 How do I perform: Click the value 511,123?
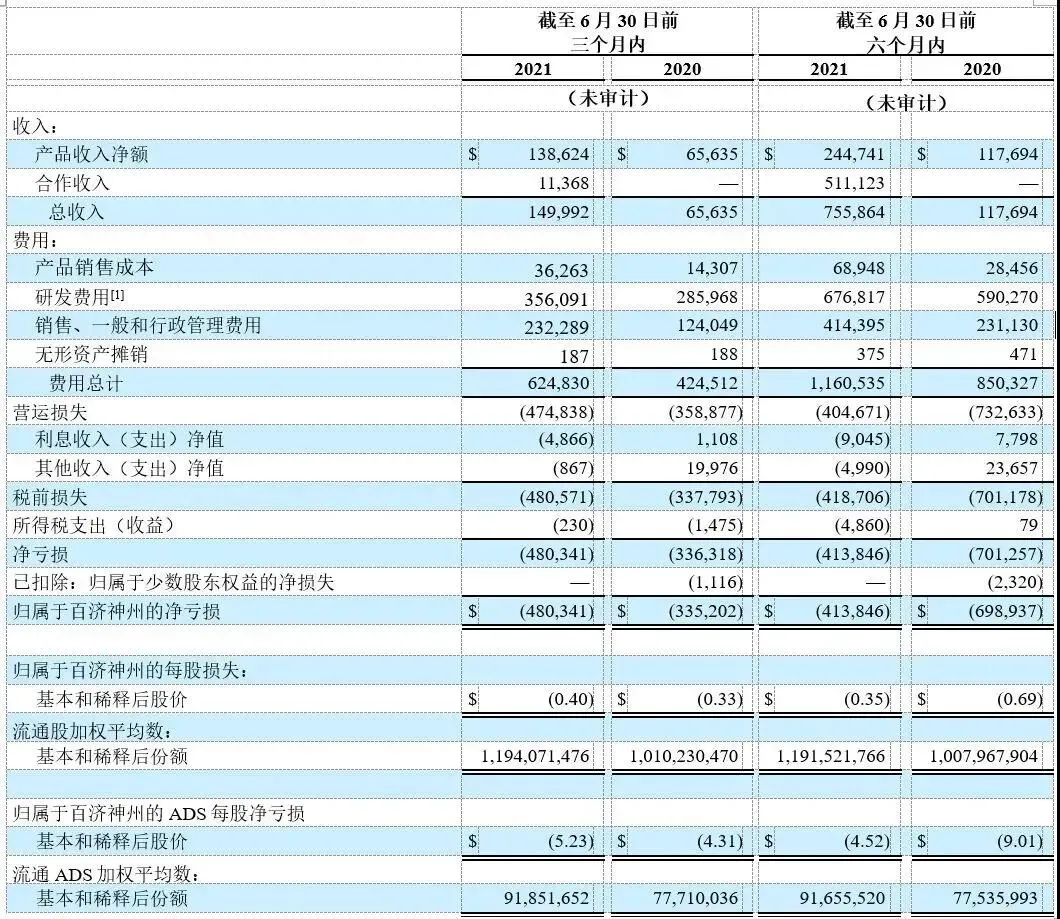[854, 183]
